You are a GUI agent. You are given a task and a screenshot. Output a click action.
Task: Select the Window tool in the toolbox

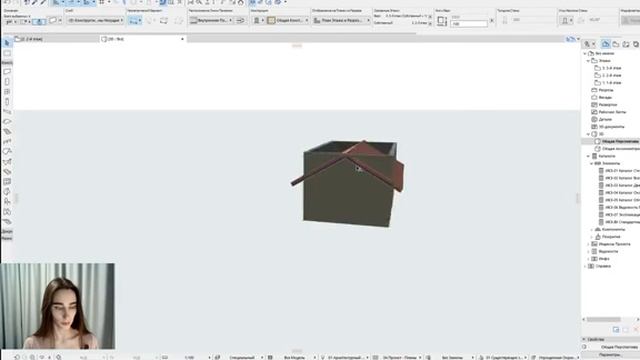pos(7,92)
